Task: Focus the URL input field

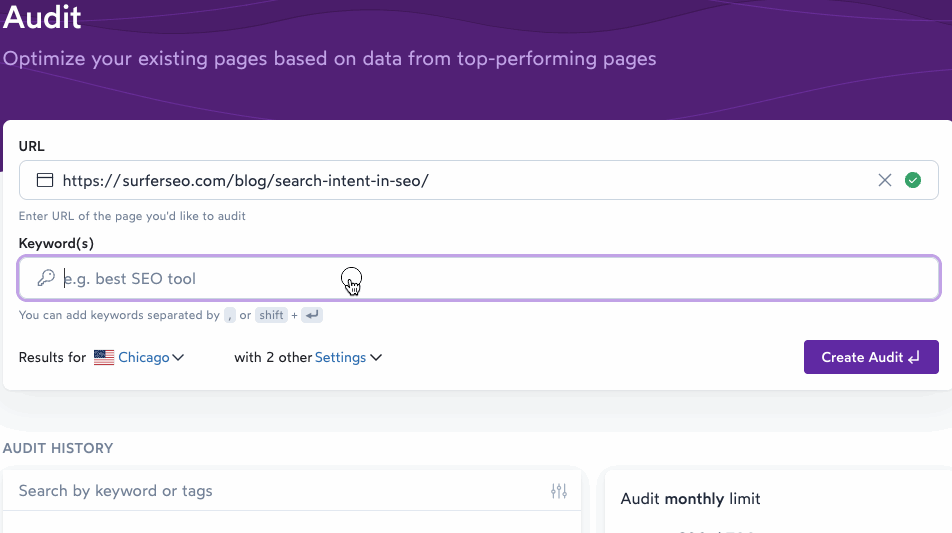Action: tap(460, 181)
